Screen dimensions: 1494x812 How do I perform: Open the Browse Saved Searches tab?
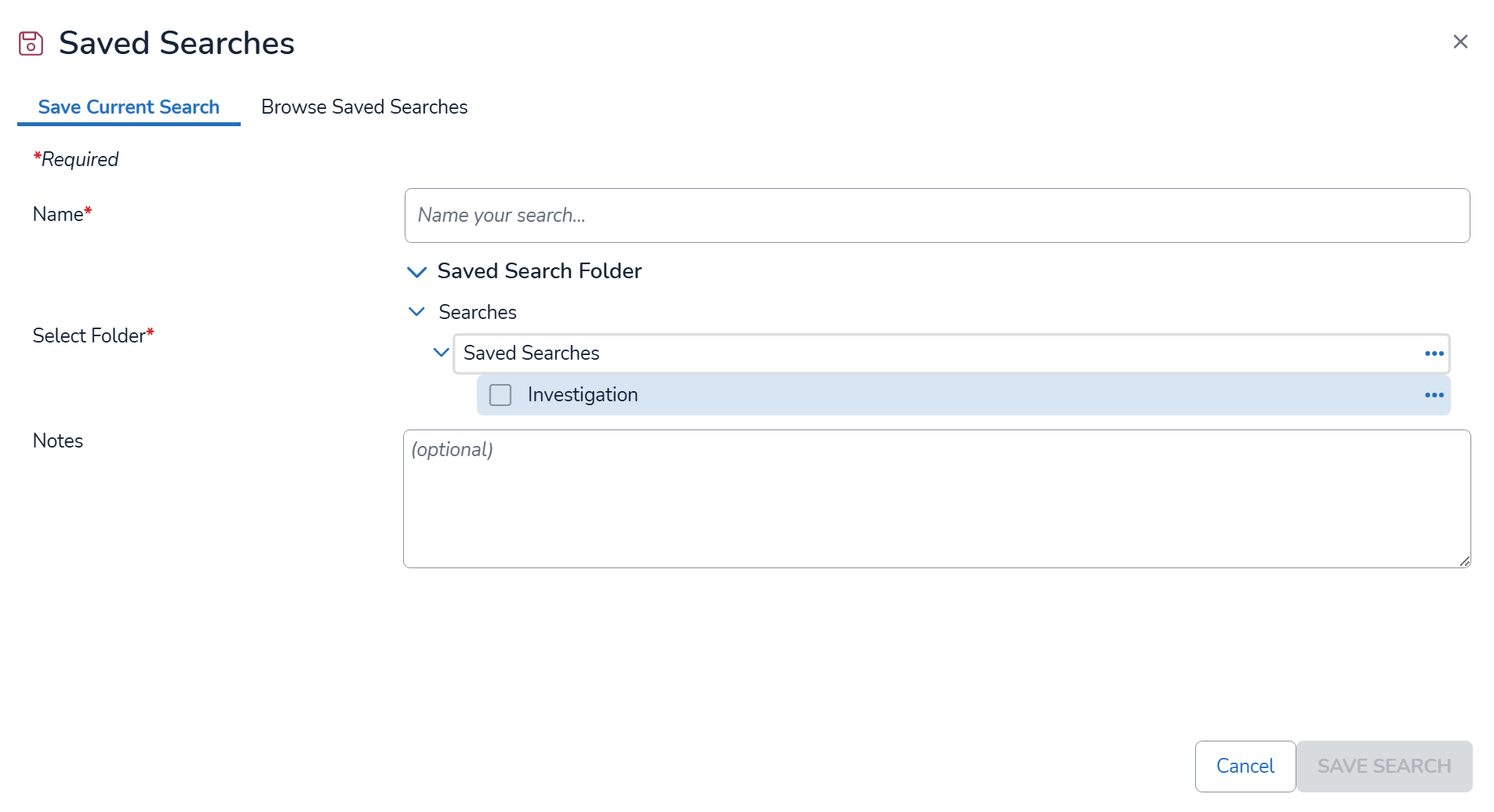[x=364, y=107]
